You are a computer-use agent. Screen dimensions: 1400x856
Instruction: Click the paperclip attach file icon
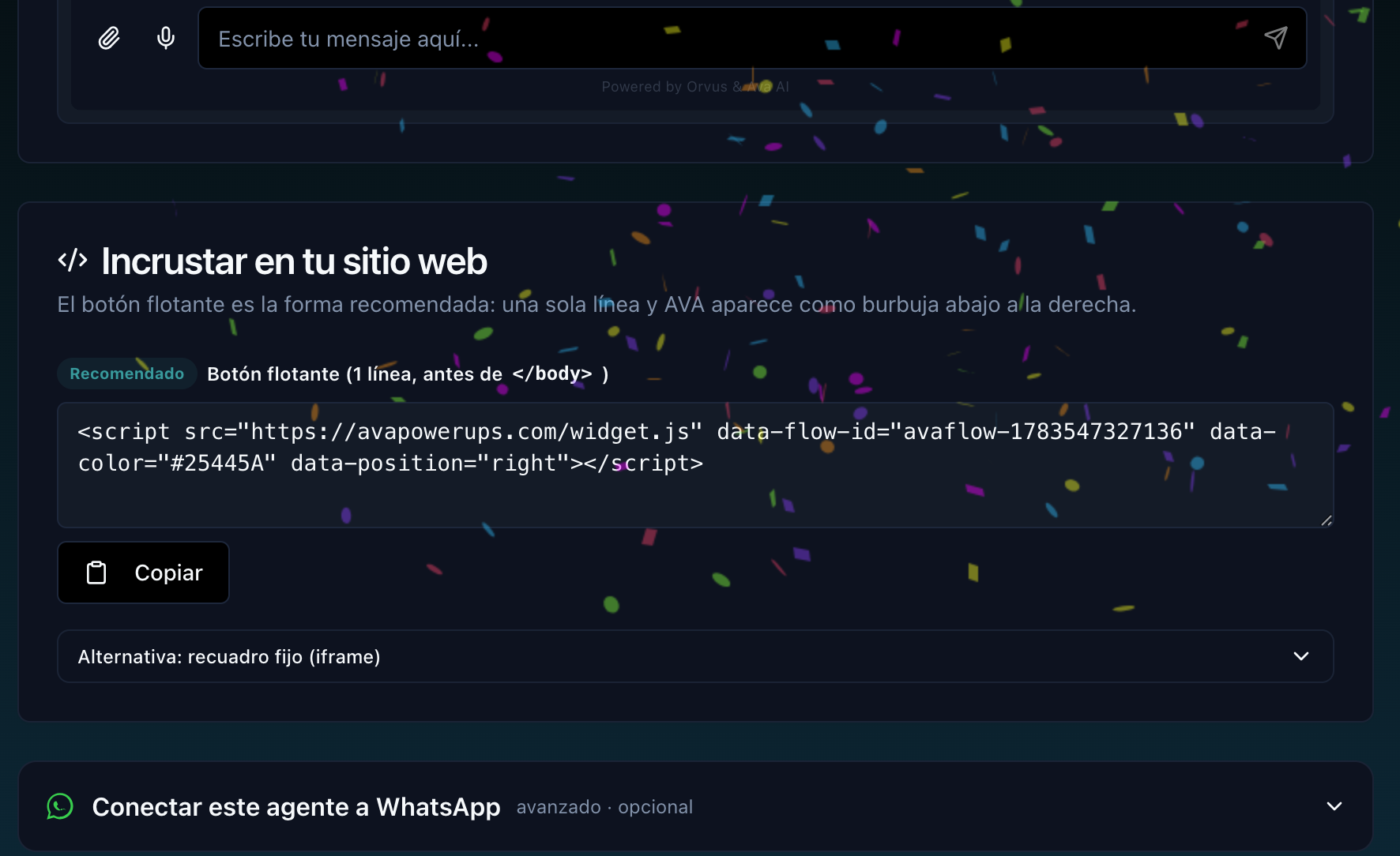click(x=109, y=38)
